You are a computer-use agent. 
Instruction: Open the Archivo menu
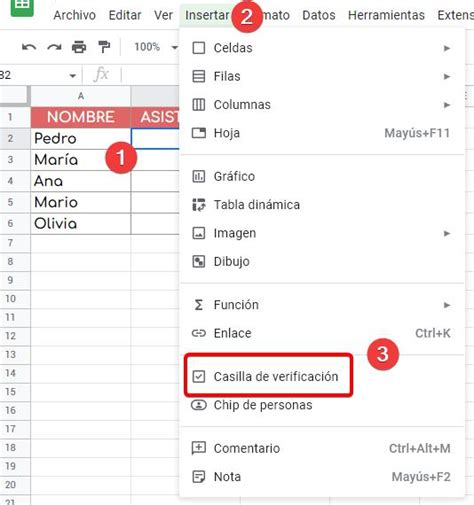coord(75,15)
